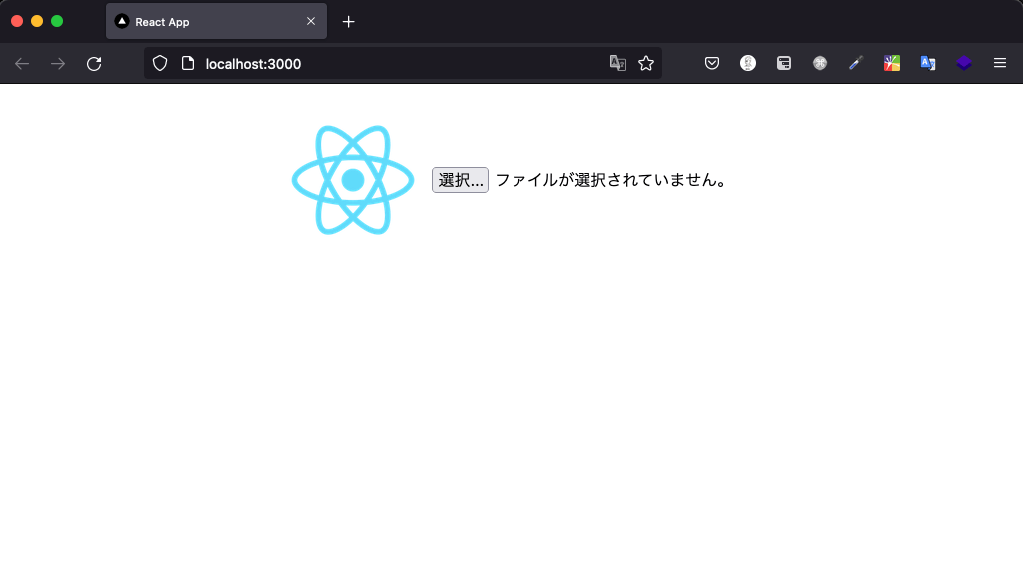Close the window with red button

click(x=17, y=22)
